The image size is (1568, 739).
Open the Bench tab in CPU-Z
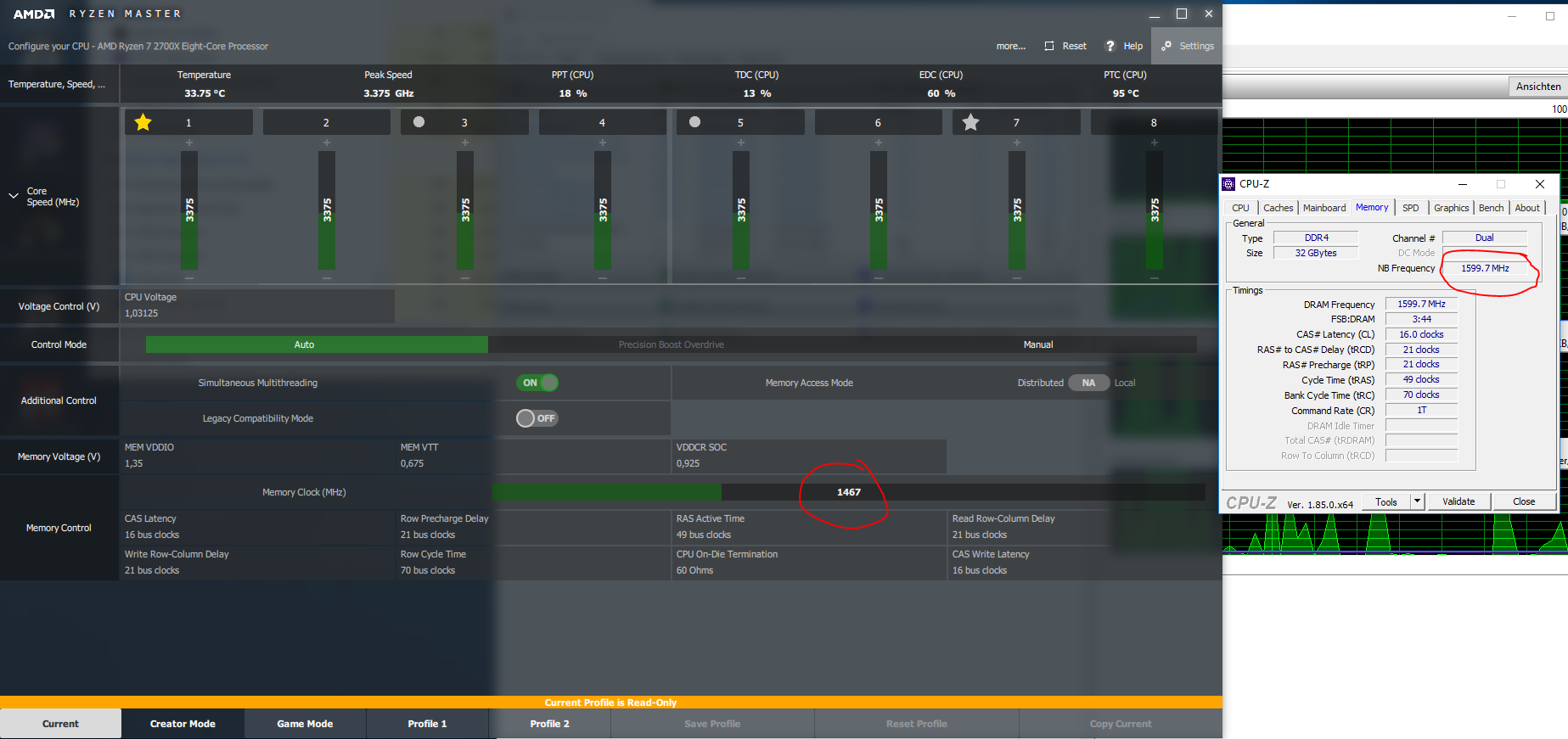pyautogui.click(x=1491, y=208)
